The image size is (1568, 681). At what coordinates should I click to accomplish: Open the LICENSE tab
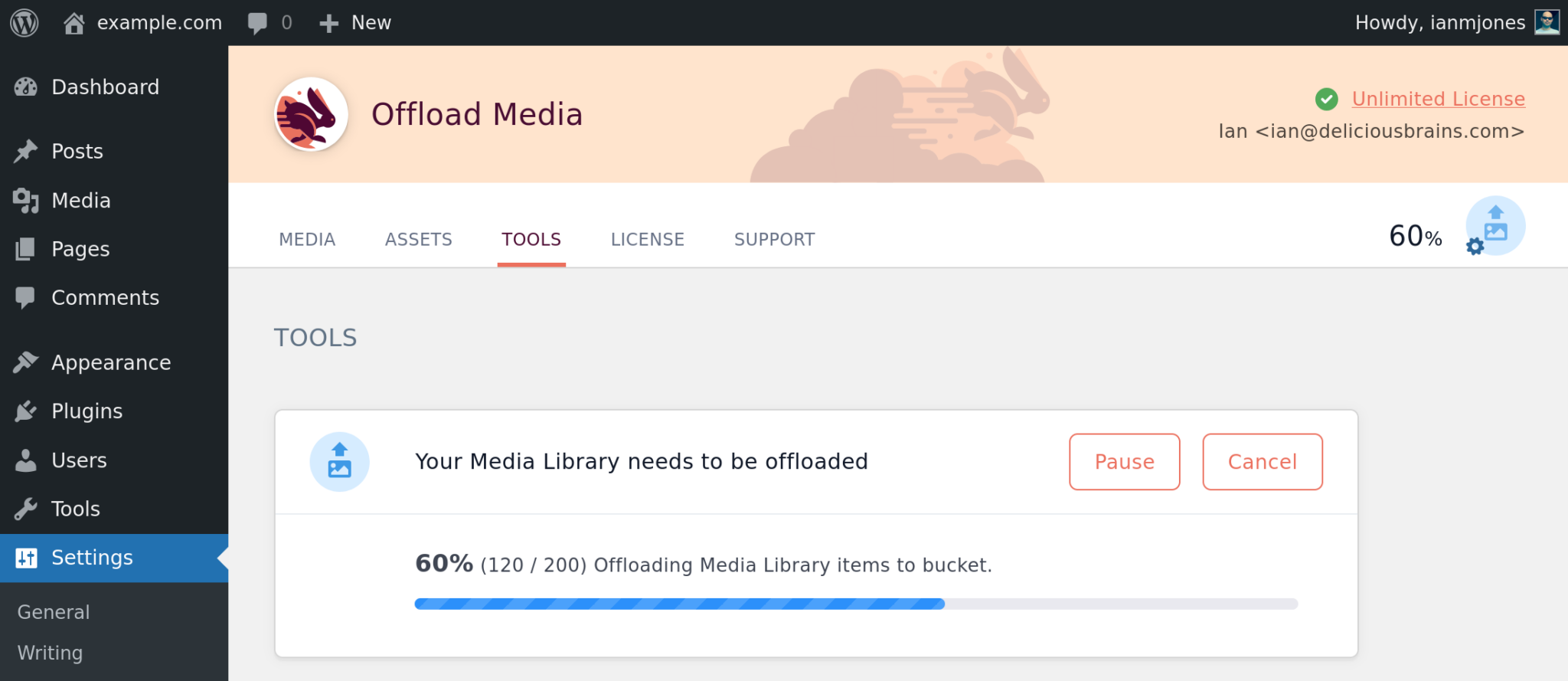647,239
